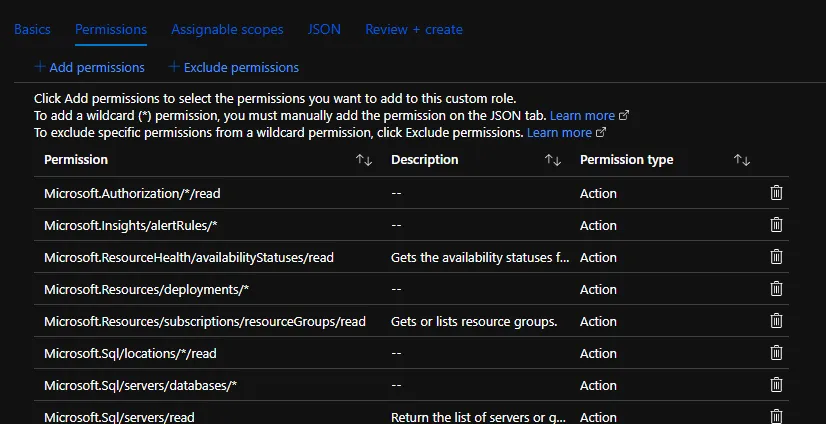Open Learn more link about excluding permissions

coord(559,132)
